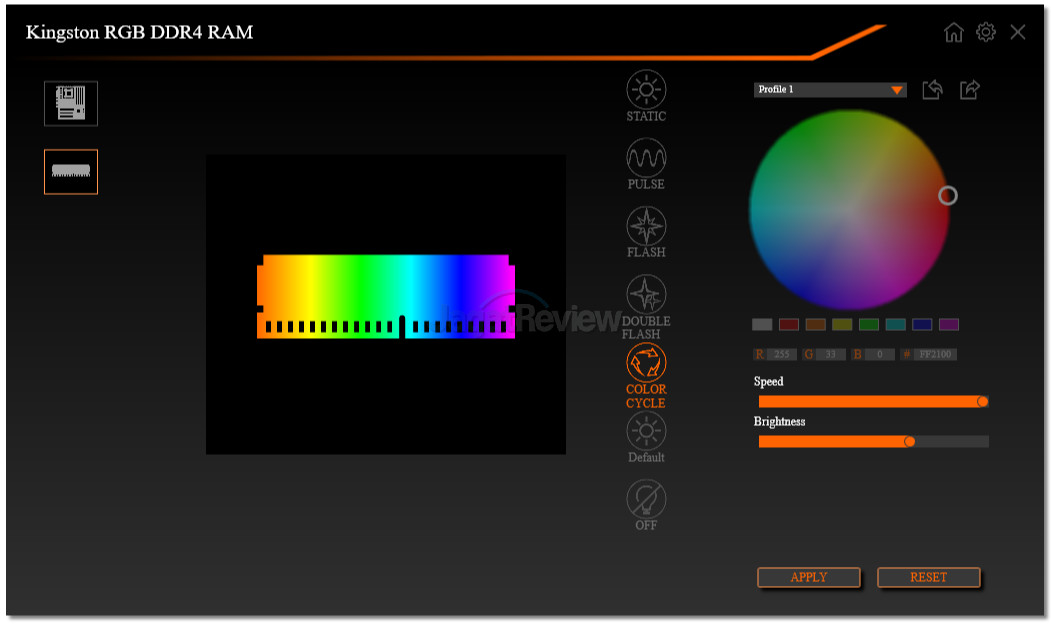1051x626 pixels.
Task: Click the R value field
Action: [x=782, y=355]
